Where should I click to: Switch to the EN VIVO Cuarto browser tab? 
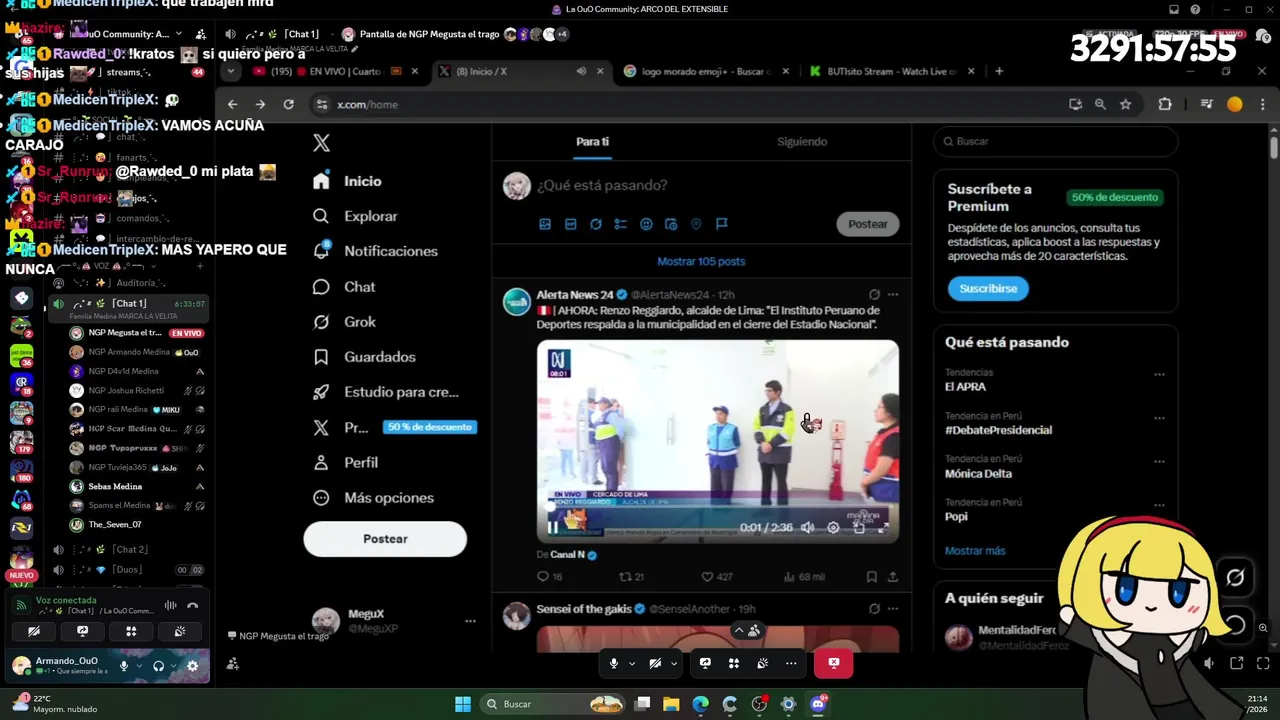click(337, 71)
